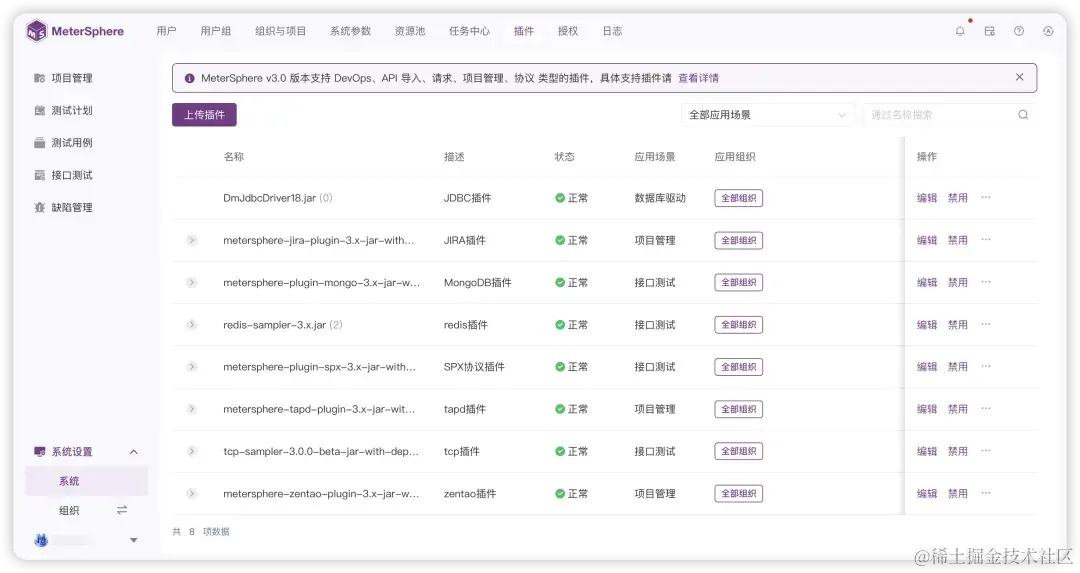
Task: Go to the 用户组 tab
Action: click(216, 31)
